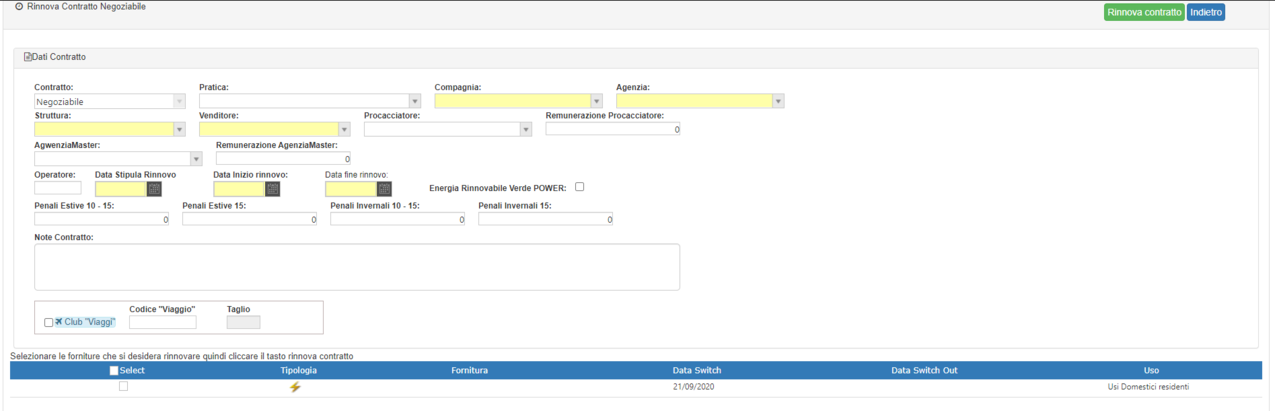1275x411 pixels.
Task: Click the airplane icon beside Club Viaggi
Action: pos(59,322)
